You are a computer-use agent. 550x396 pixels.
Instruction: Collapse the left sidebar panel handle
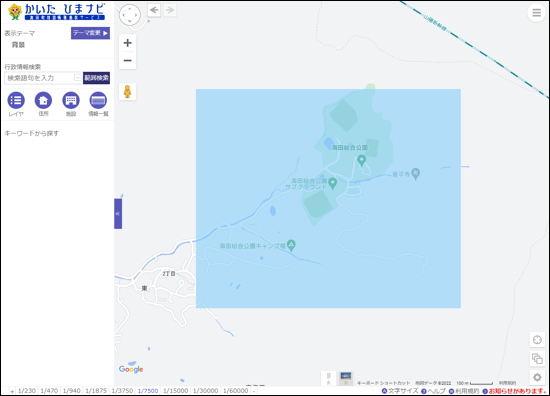click(118, 214)
